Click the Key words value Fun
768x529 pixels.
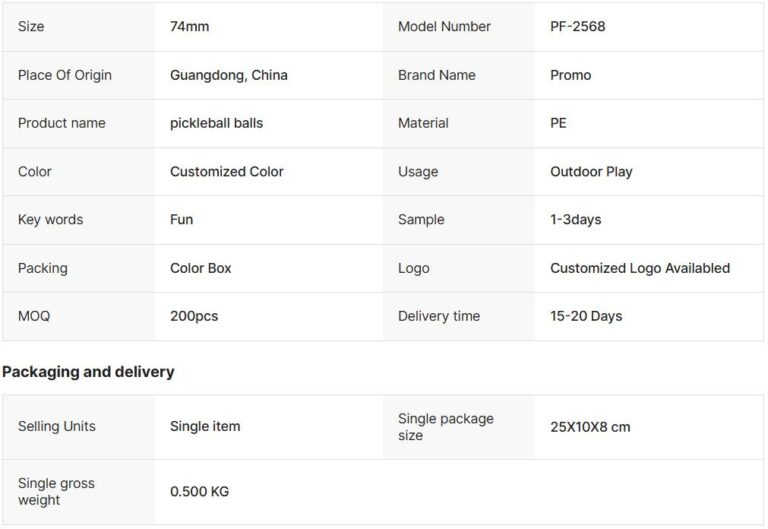(x=181, y=219)
